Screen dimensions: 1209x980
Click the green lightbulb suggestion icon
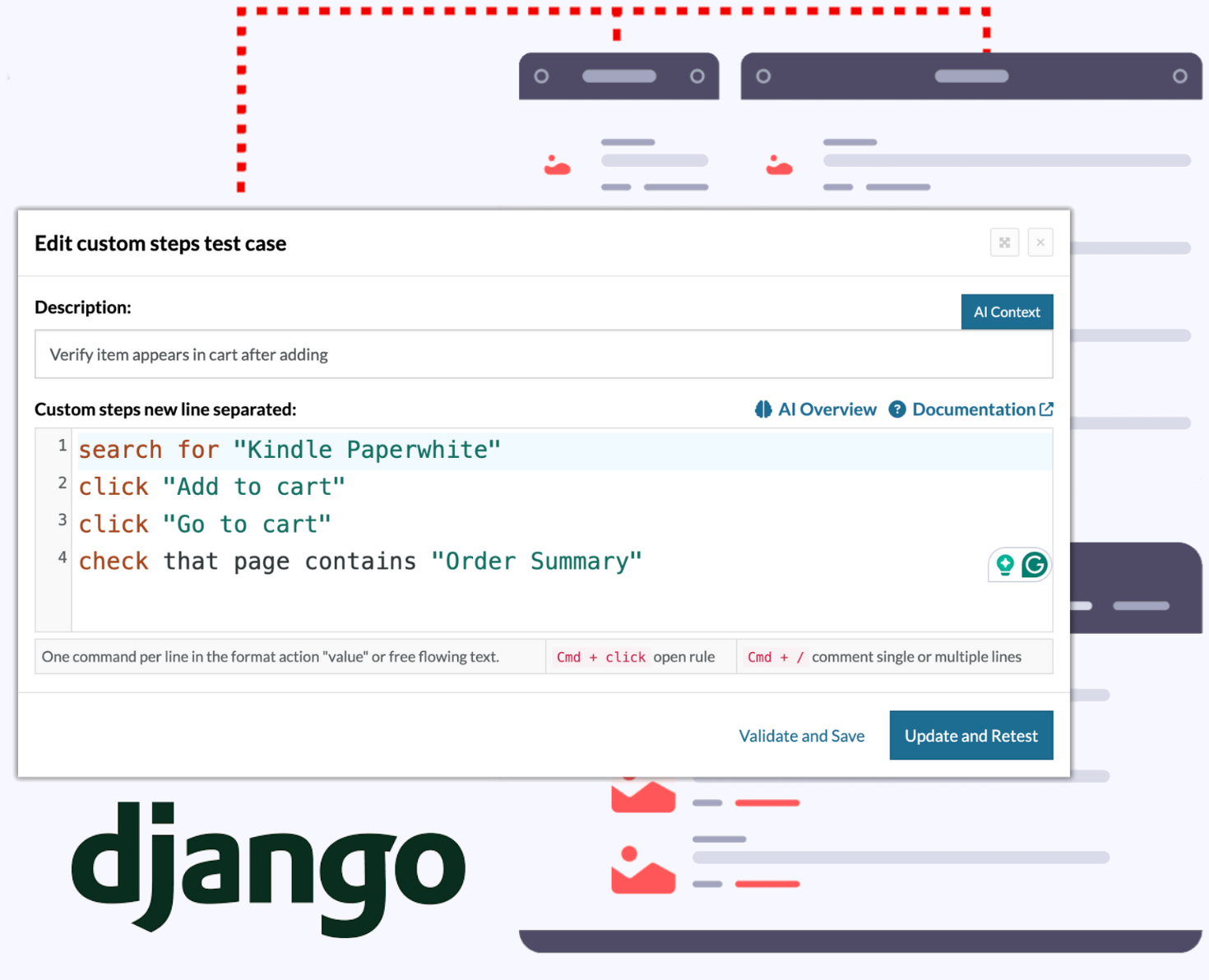pyautogui.click(x=1005, y=565)
